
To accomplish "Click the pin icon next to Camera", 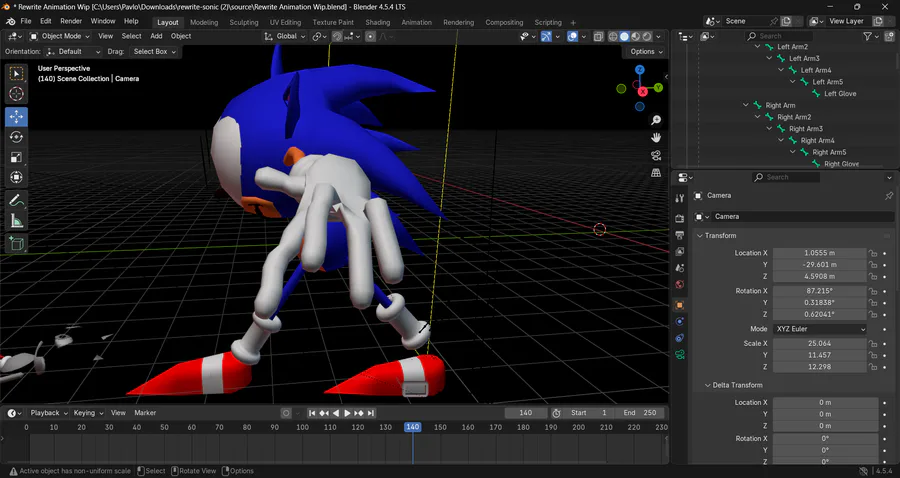I will [889, 196].
